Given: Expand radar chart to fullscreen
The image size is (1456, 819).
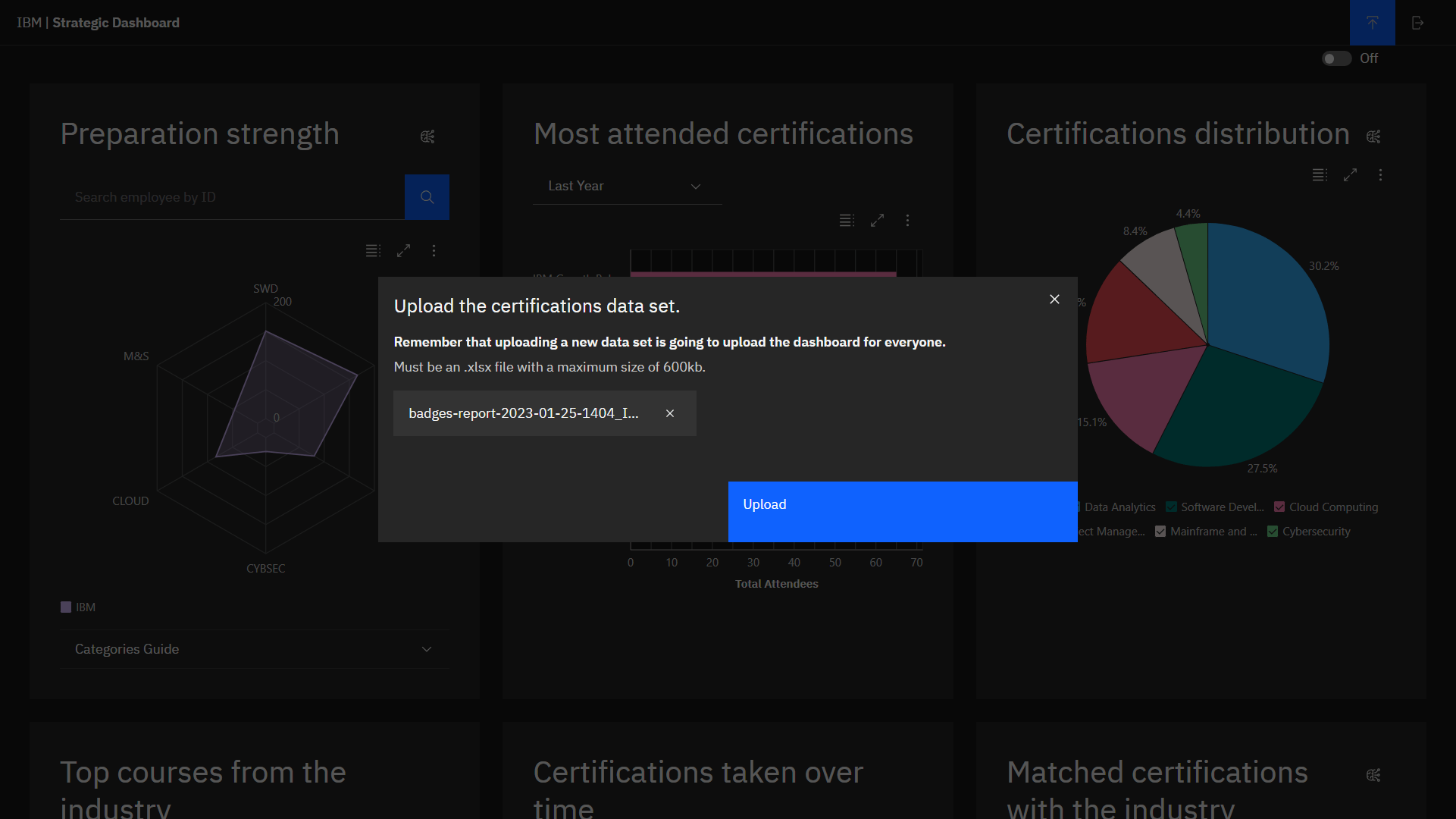Looking at the screenshot, I should (403, 250).
